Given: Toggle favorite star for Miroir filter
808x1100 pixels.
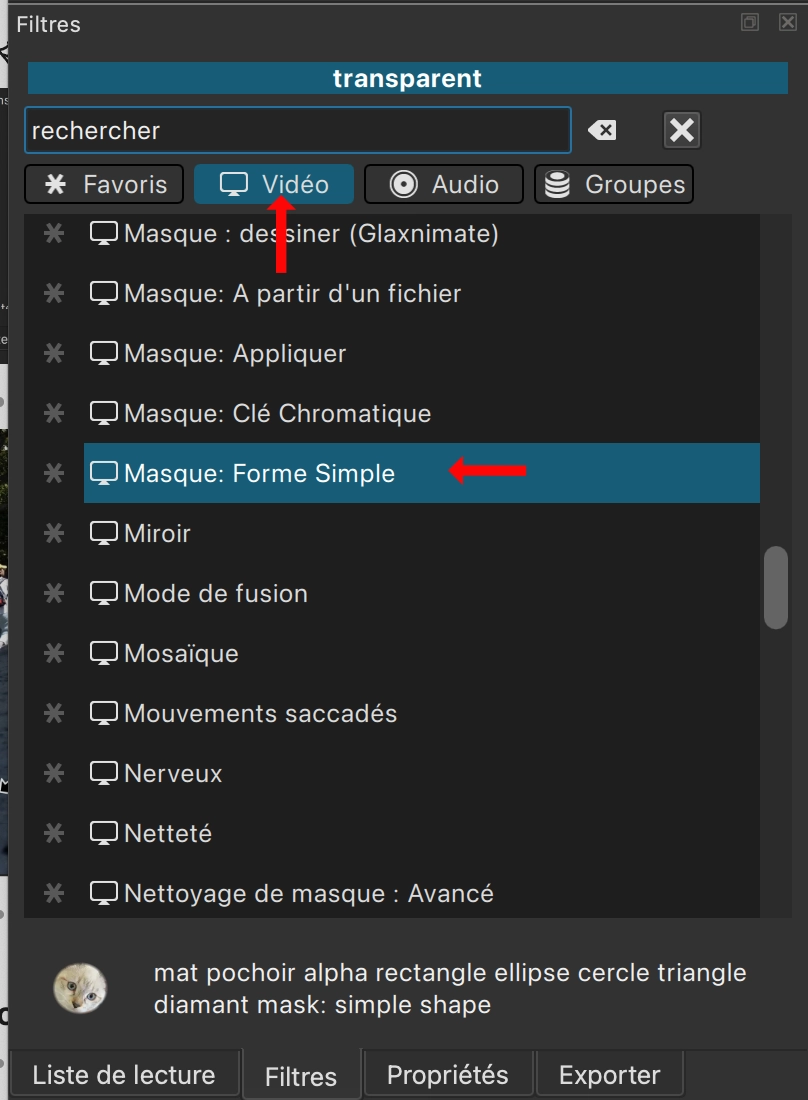Looking at the screenshot, I should pyautogui.click(x=54, y=533).
